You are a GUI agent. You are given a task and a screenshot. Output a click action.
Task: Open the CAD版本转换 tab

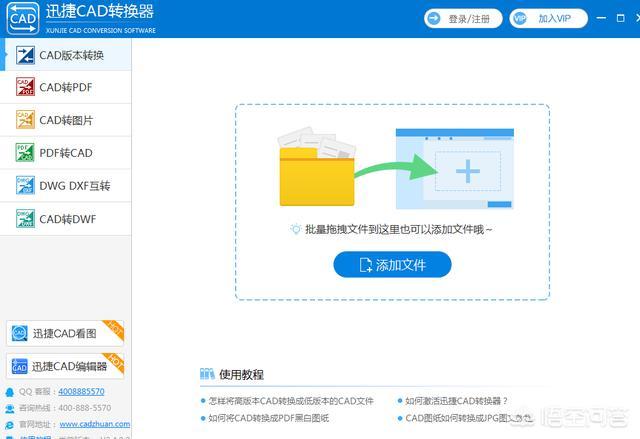tap(66, 55)
